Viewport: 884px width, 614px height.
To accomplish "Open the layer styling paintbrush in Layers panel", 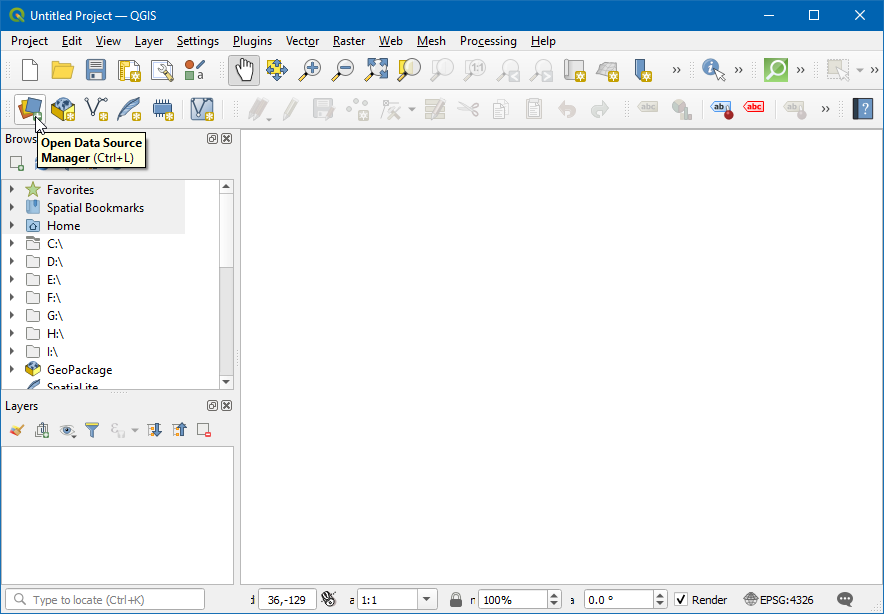I will click(16, 430).
